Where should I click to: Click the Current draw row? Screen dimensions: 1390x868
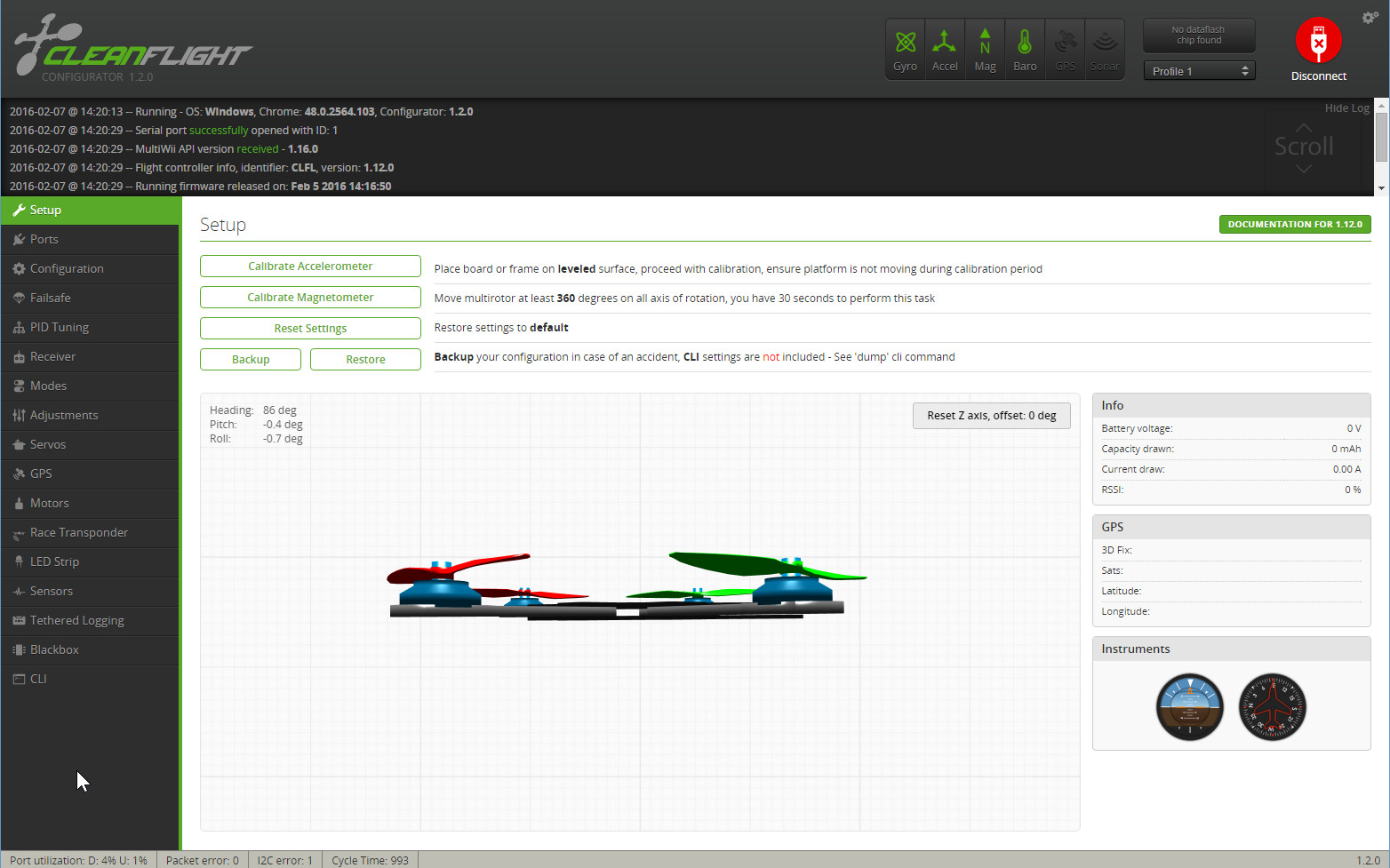(1231, 469)
